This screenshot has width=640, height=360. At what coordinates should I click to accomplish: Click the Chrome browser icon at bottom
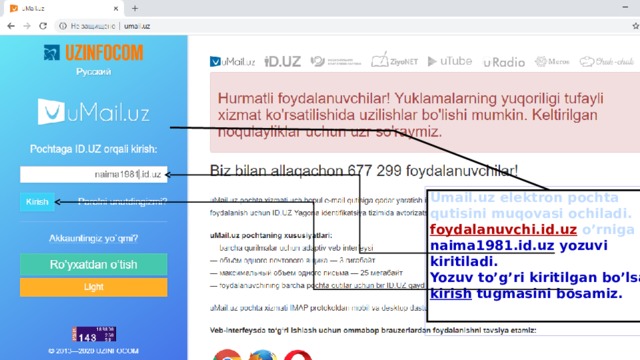(227, 355)
